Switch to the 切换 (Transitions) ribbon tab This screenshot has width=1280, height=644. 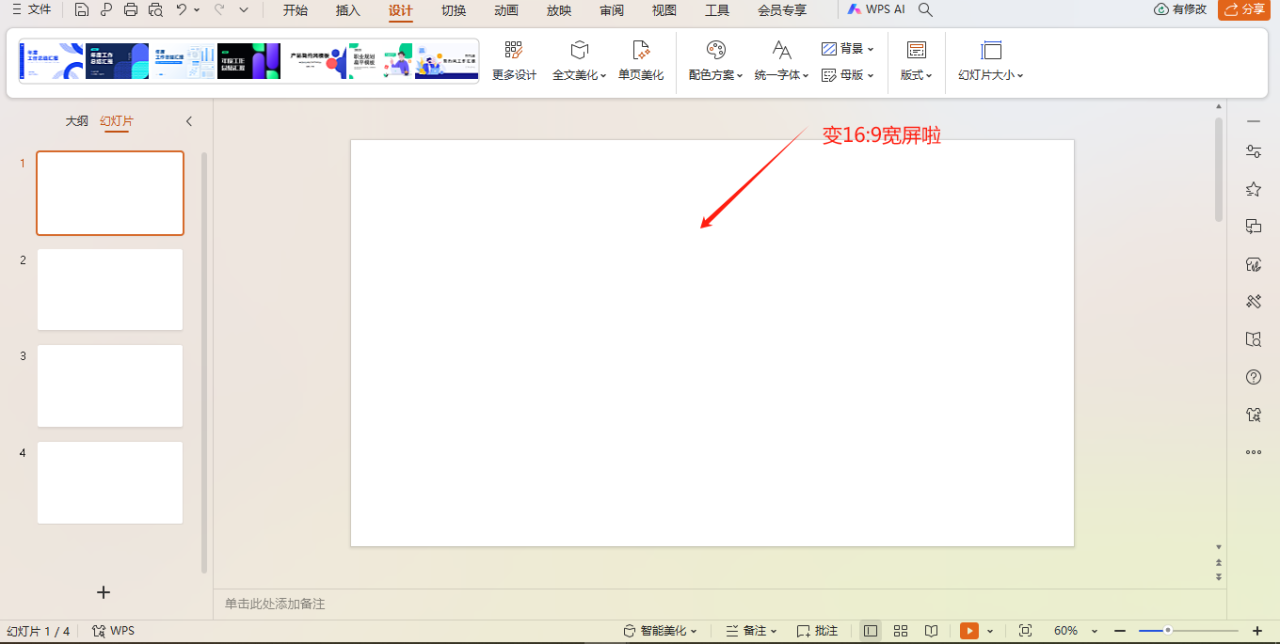pos(453,11)
